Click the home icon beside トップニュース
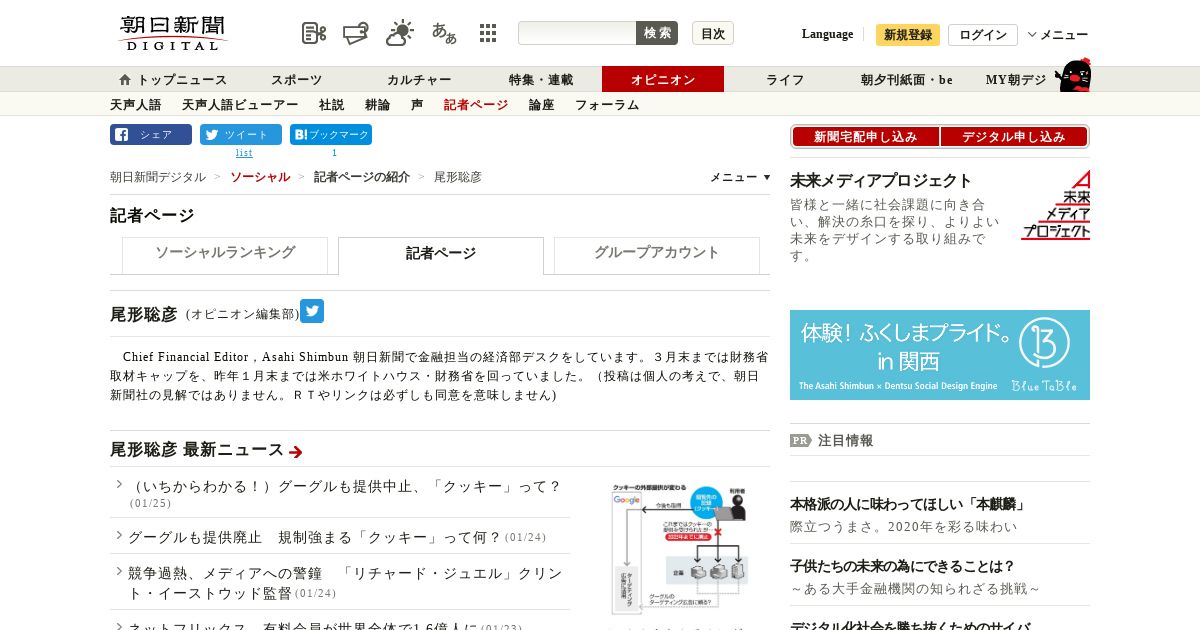This screenshot has width=1200, height=630. point(125,80)
